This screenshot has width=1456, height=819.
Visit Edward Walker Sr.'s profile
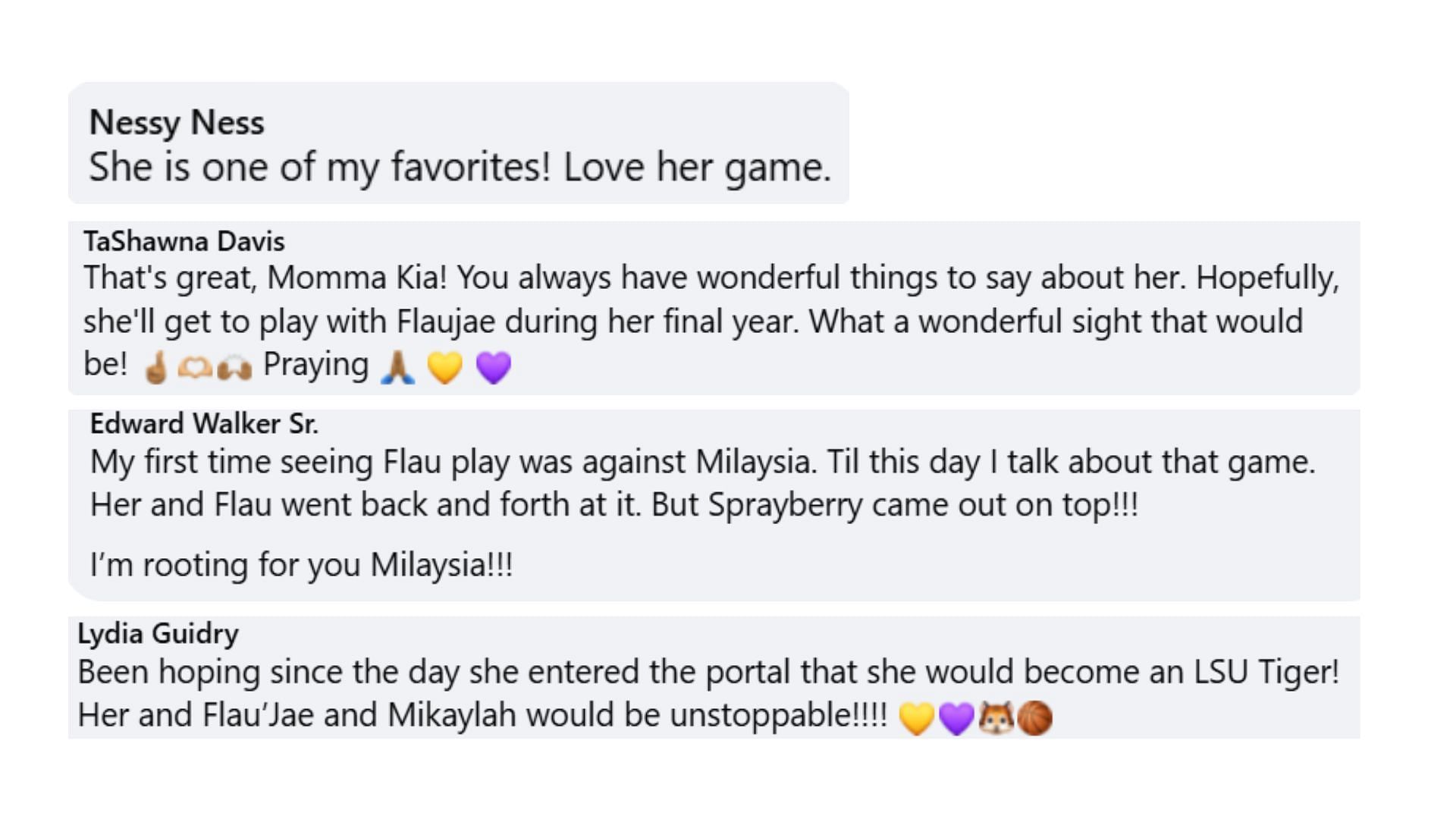pos(204,423)
